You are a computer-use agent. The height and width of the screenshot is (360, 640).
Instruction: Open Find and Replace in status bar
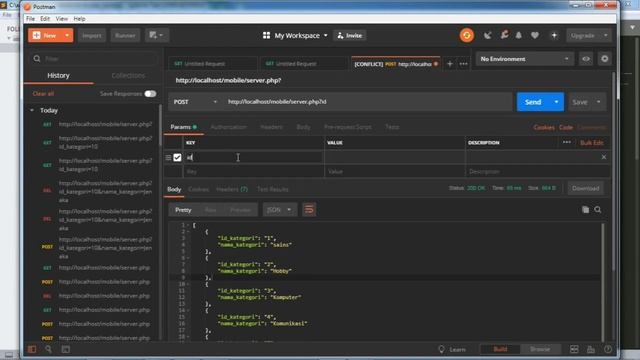[x=49, y=349]
